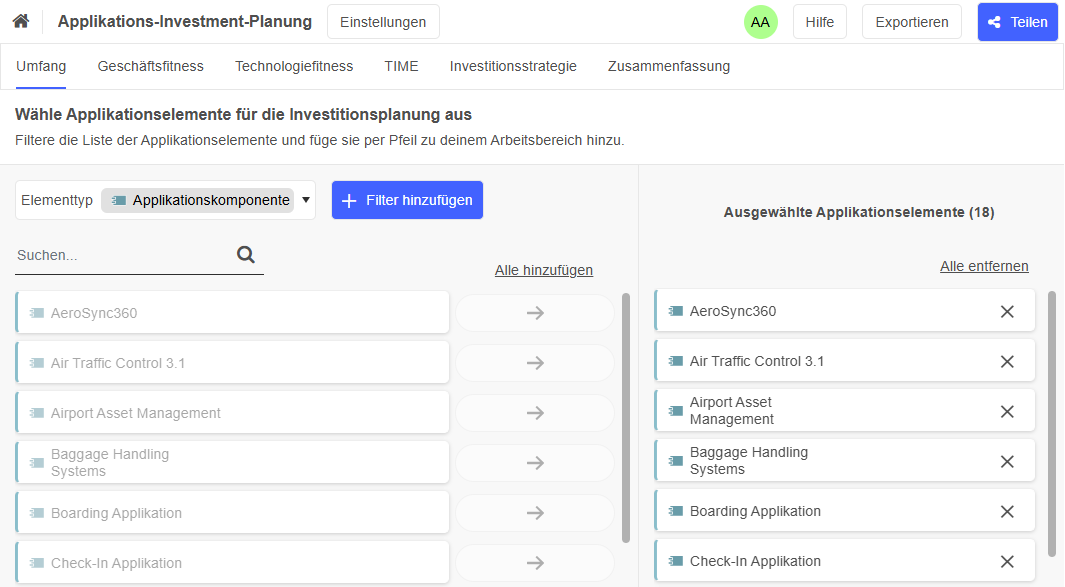Remove Air Traffic Control 3.1 from selection
This screenshot has height=587, width=1065.
pyautogui.click(x=1007, y=361)
